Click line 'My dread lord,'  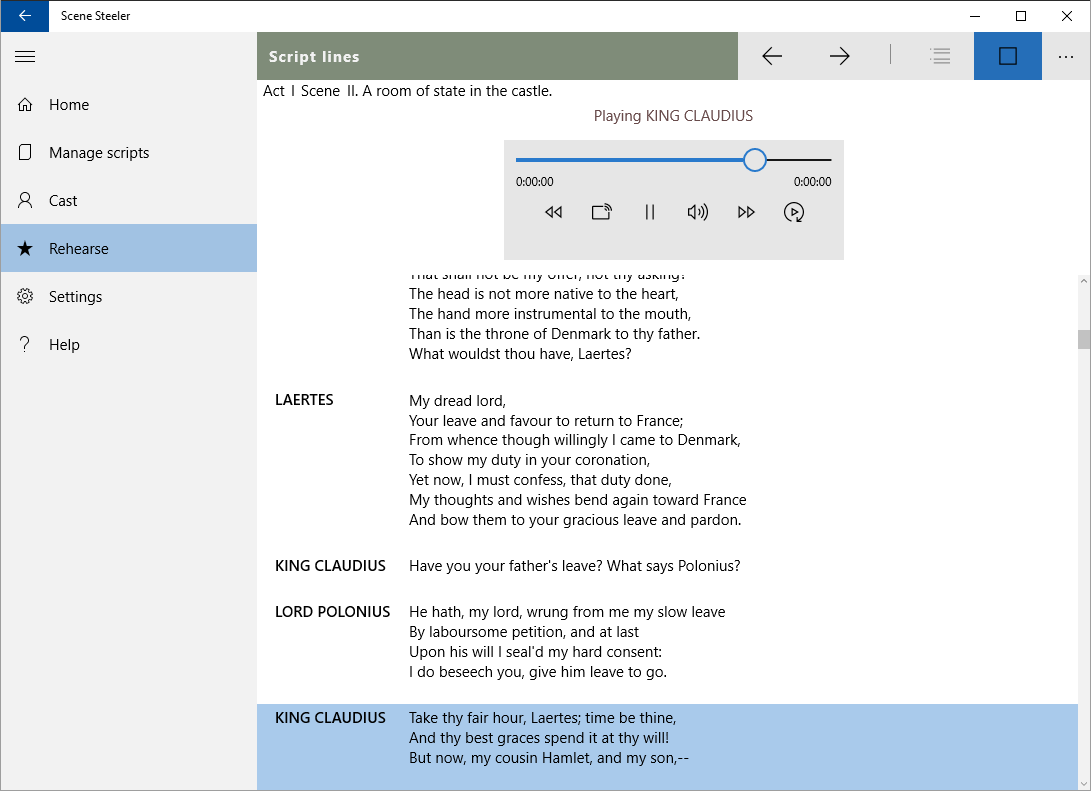point(457,401)
